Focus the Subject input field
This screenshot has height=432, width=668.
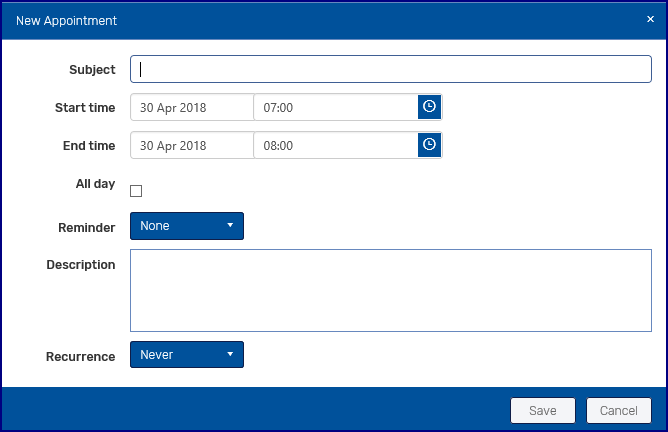click(x=391, y=69)
